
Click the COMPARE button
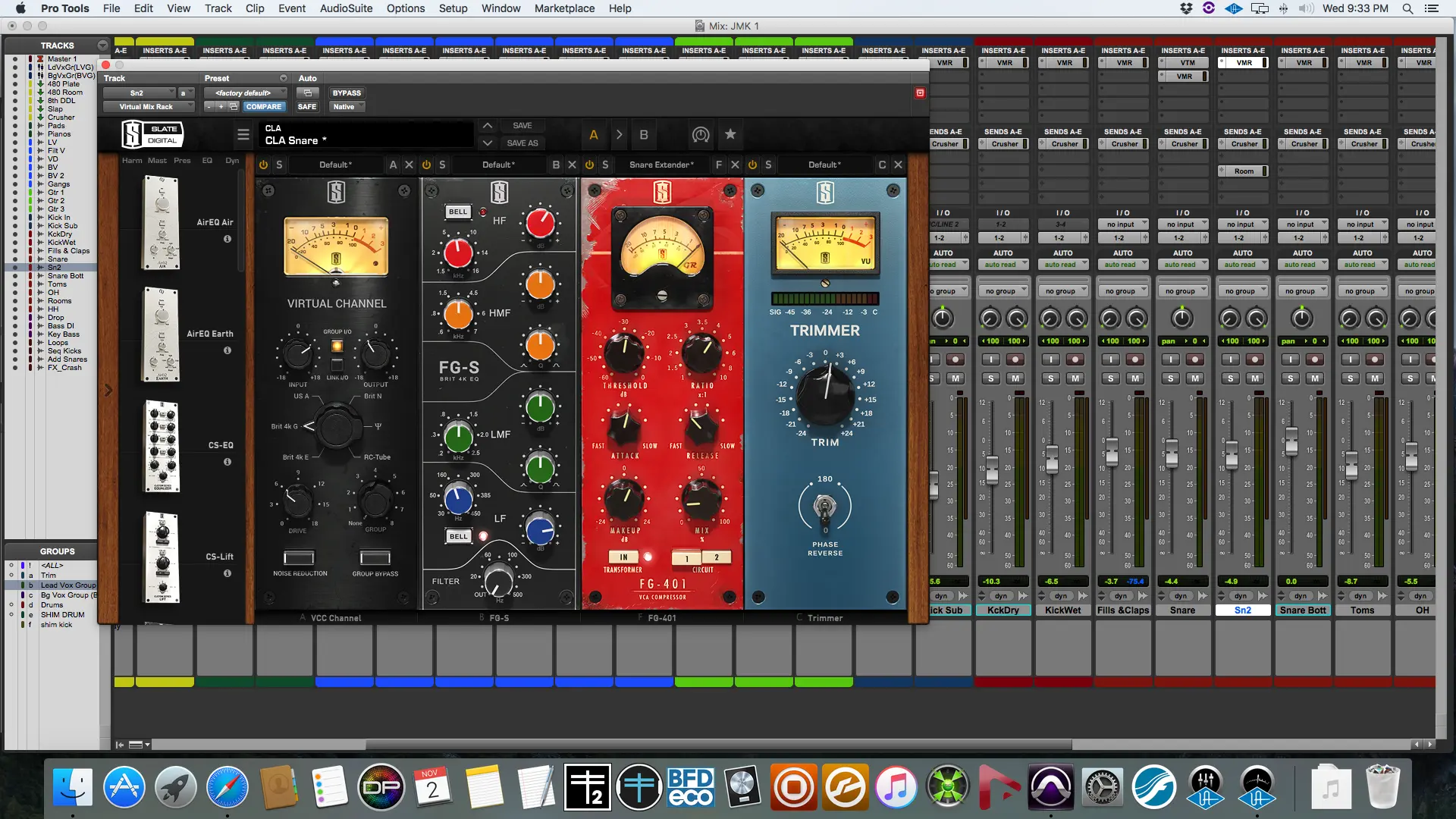pos(263,107)
